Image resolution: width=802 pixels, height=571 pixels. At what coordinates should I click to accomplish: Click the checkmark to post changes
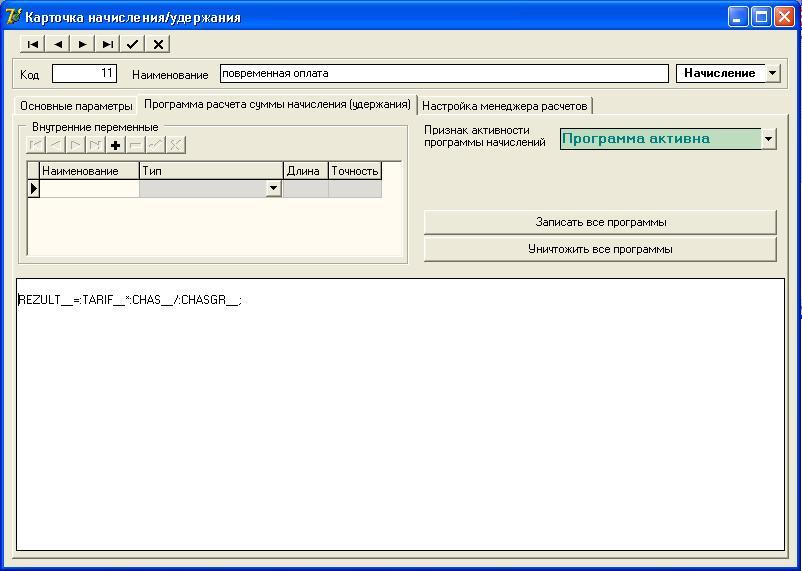point(133,44)
